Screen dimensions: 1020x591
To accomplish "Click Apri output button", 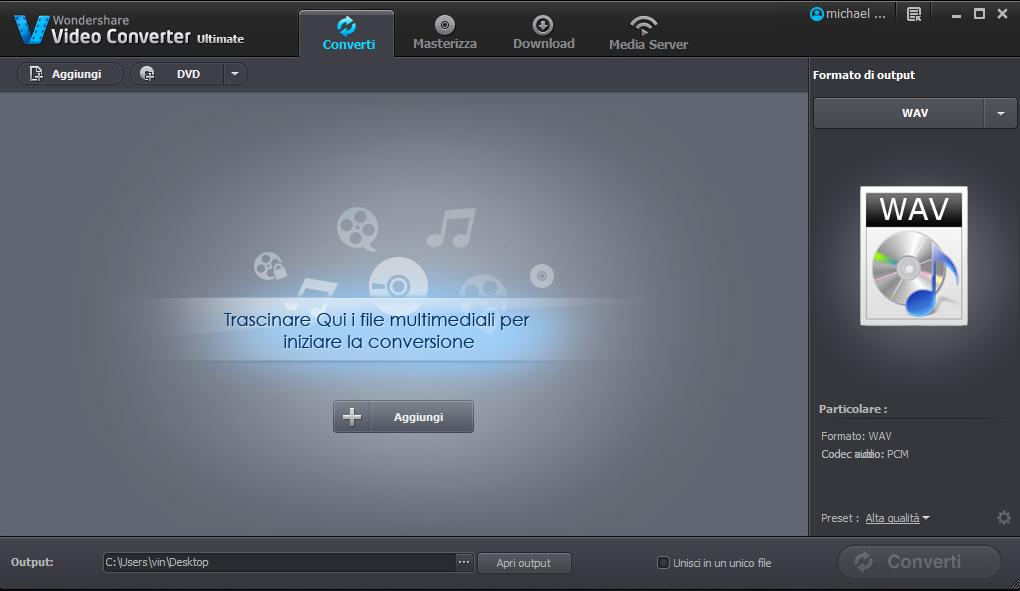I will tap(524, 563).
